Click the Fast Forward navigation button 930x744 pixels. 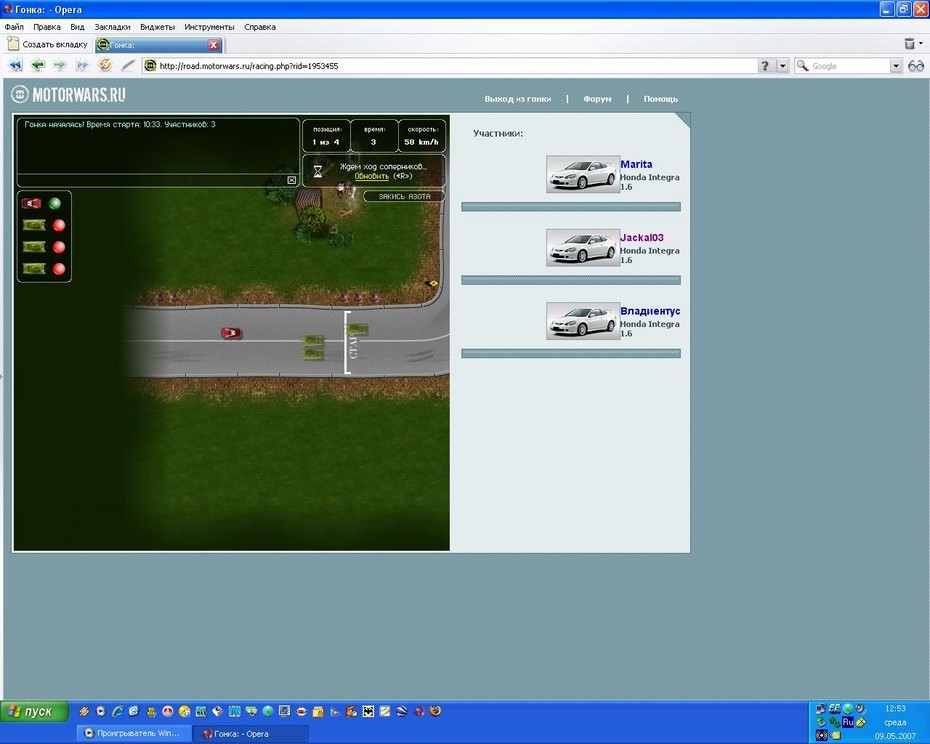point(82,65)
